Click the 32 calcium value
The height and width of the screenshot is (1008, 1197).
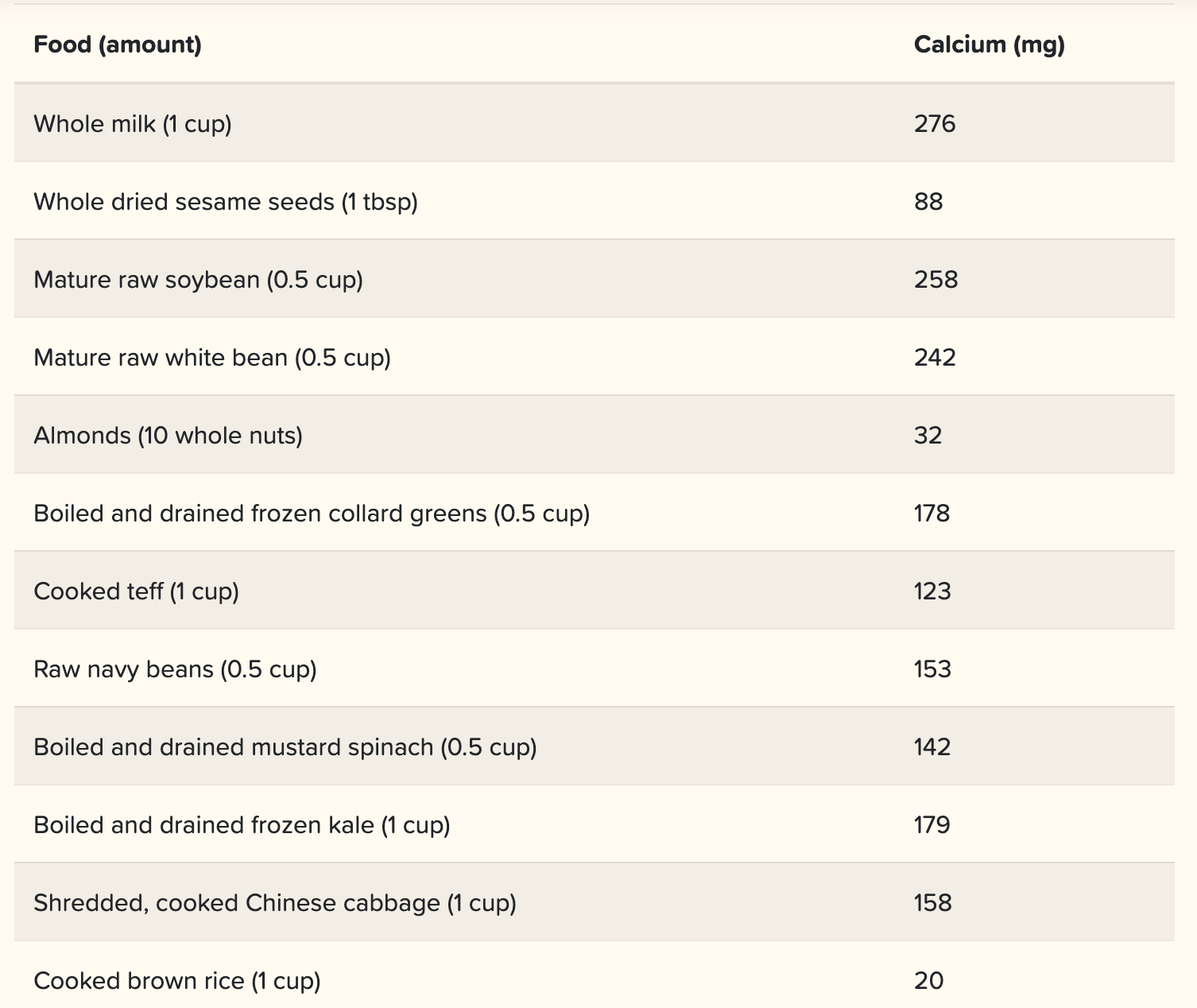(928, 436)
